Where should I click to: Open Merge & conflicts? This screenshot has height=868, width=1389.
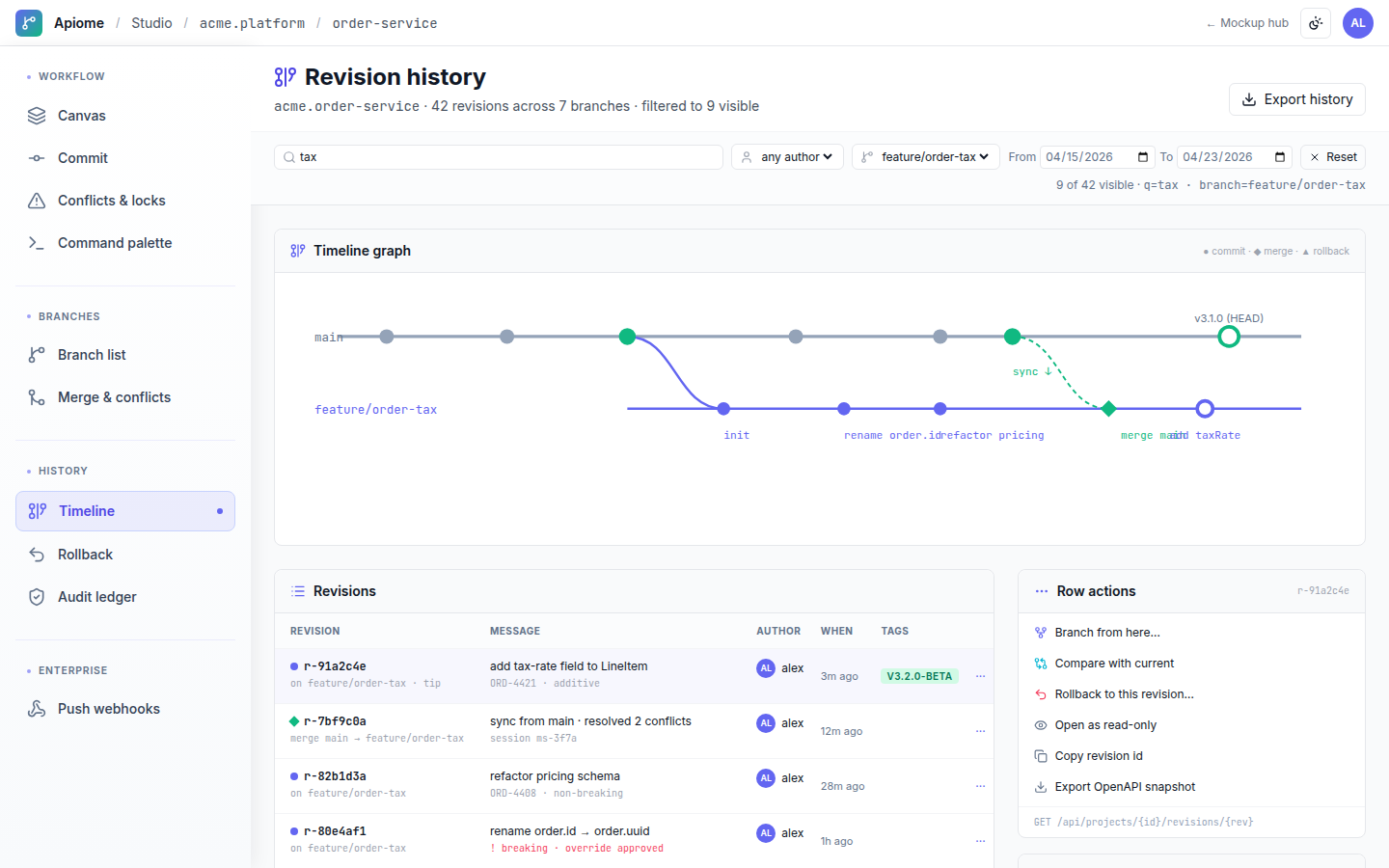[x=125, y=397]
